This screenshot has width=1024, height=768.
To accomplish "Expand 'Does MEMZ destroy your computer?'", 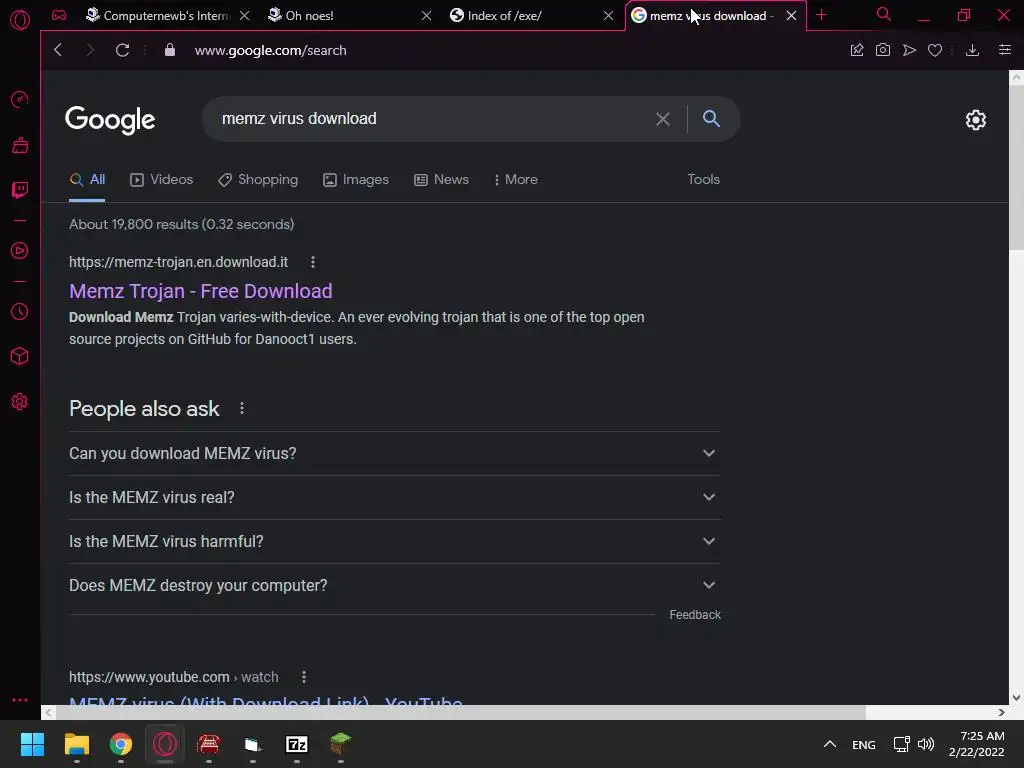I will [394, 586].
